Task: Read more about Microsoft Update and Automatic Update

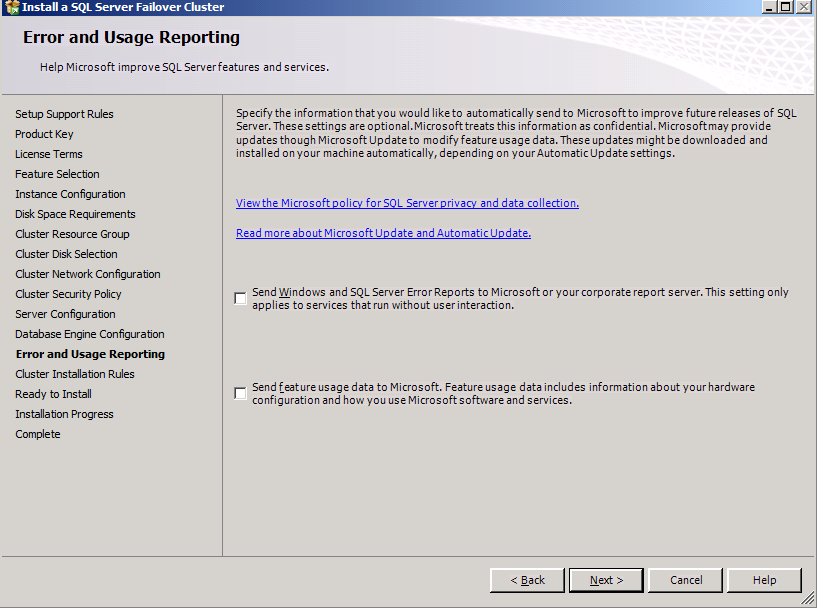Action: (x=383, y=233)
